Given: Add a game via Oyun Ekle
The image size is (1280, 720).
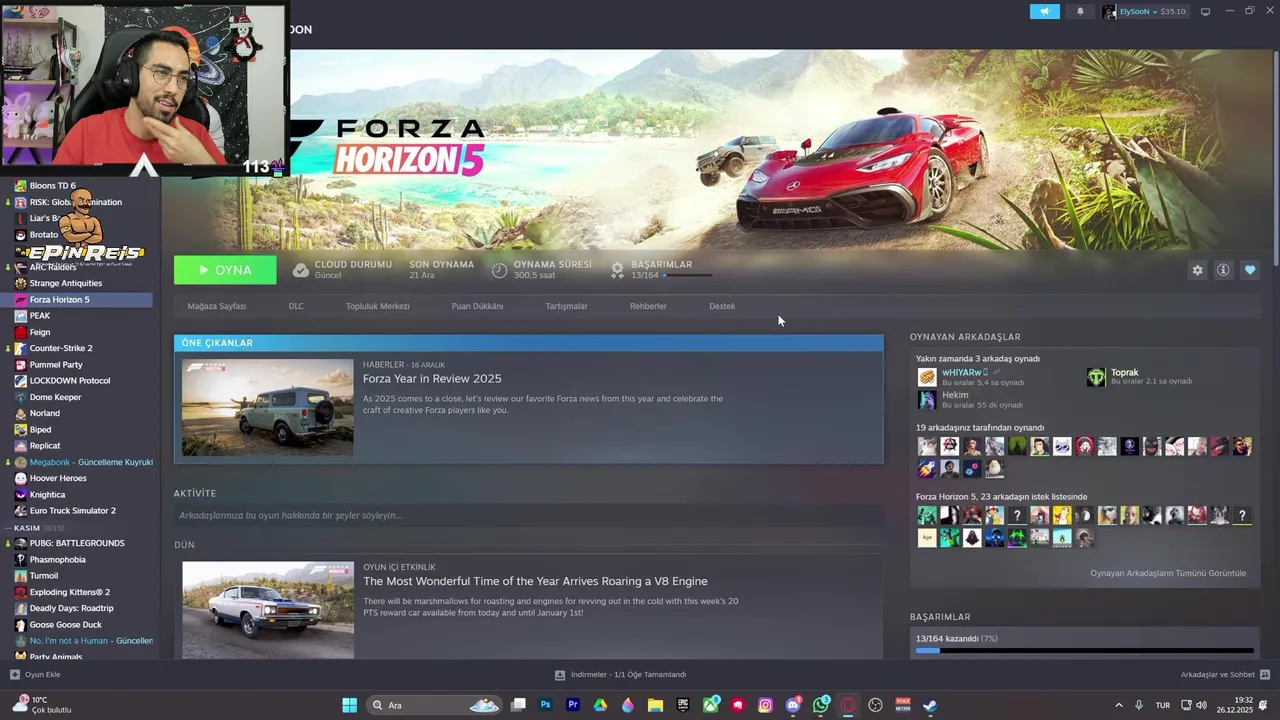Looking at the screenshot, I should point(36,675).
